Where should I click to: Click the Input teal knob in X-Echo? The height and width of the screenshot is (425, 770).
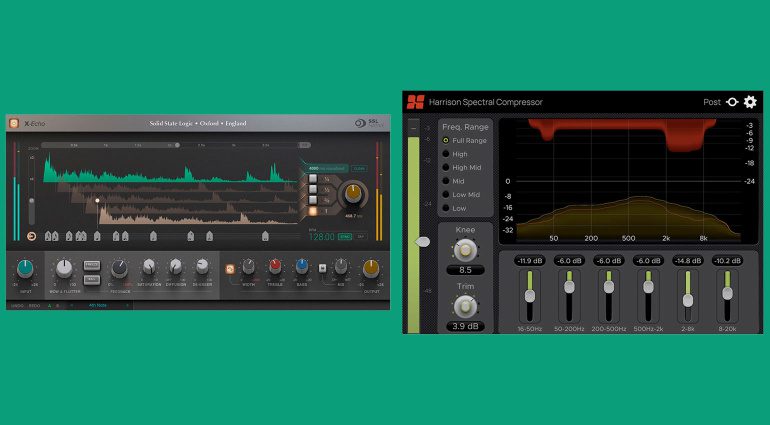[25, 269]
